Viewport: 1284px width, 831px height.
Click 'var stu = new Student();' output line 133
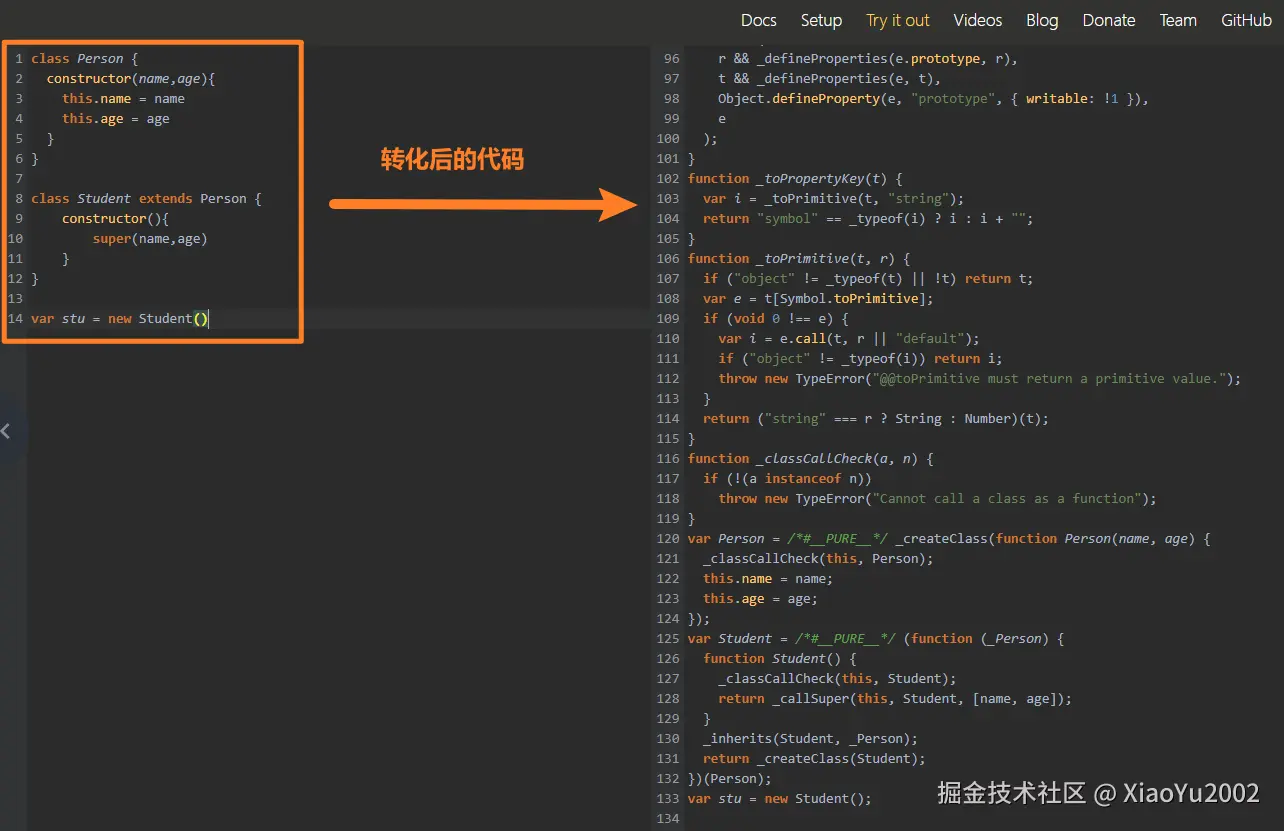pos(780,798)
